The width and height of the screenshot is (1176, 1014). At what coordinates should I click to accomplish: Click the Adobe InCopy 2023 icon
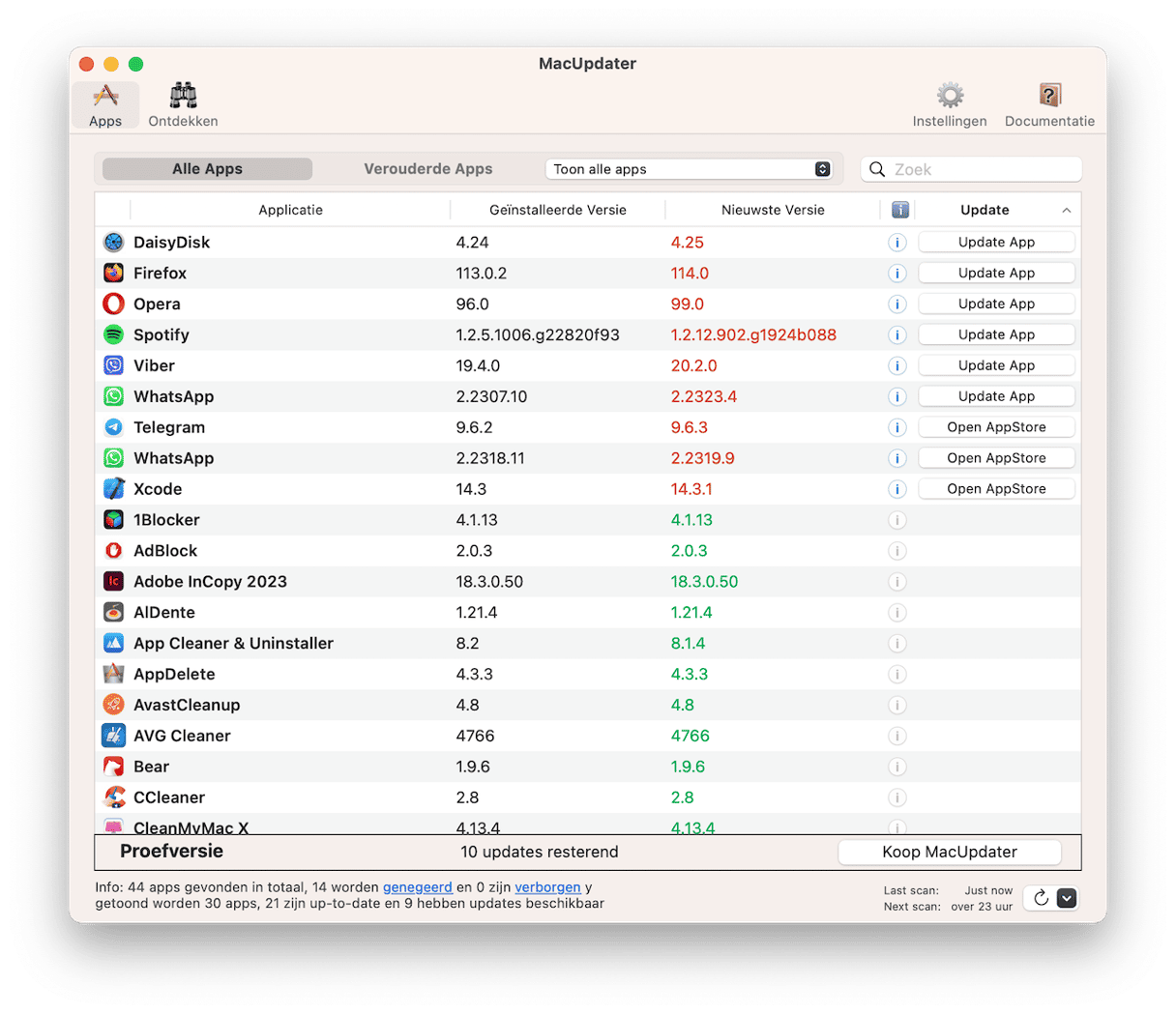[x=113, y=582]
